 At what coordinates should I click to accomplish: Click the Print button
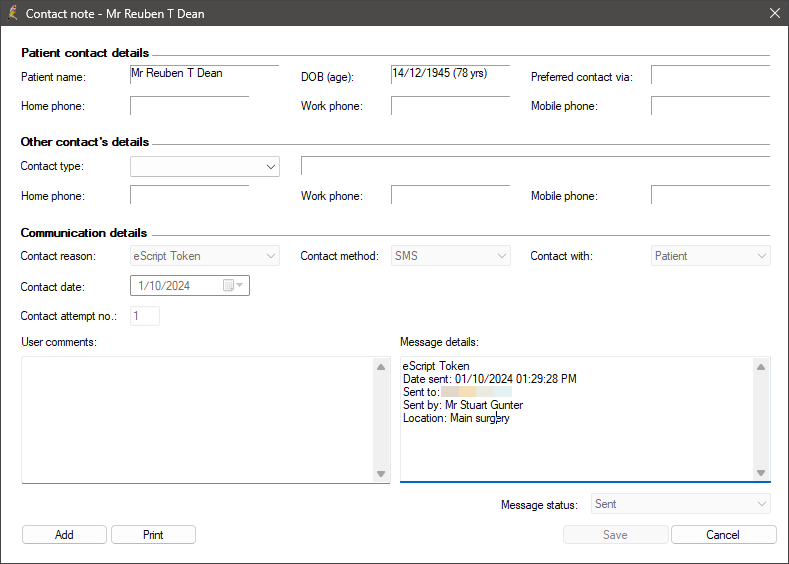[x=153, y=534]
